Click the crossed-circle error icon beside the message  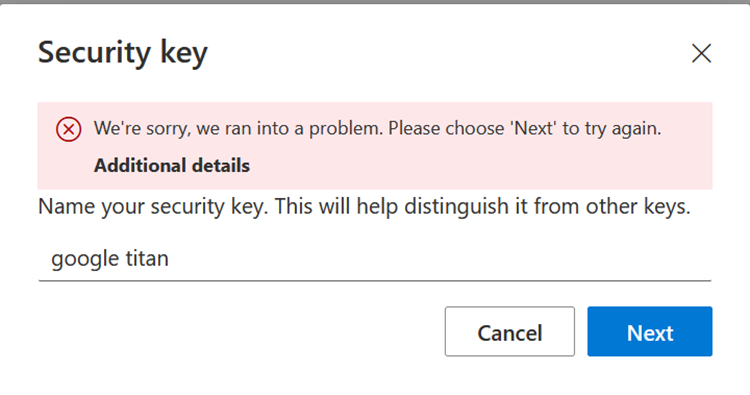tap(68, 129)
